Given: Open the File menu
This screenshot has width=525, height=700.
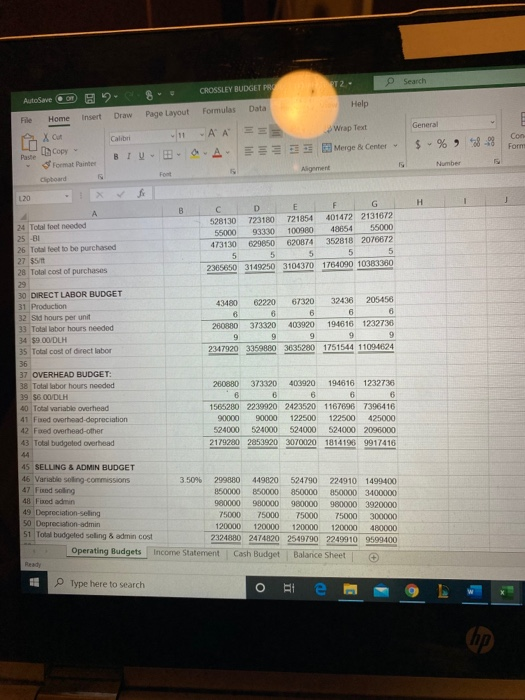Looking at the screenshot, I should tap(26, 120).
